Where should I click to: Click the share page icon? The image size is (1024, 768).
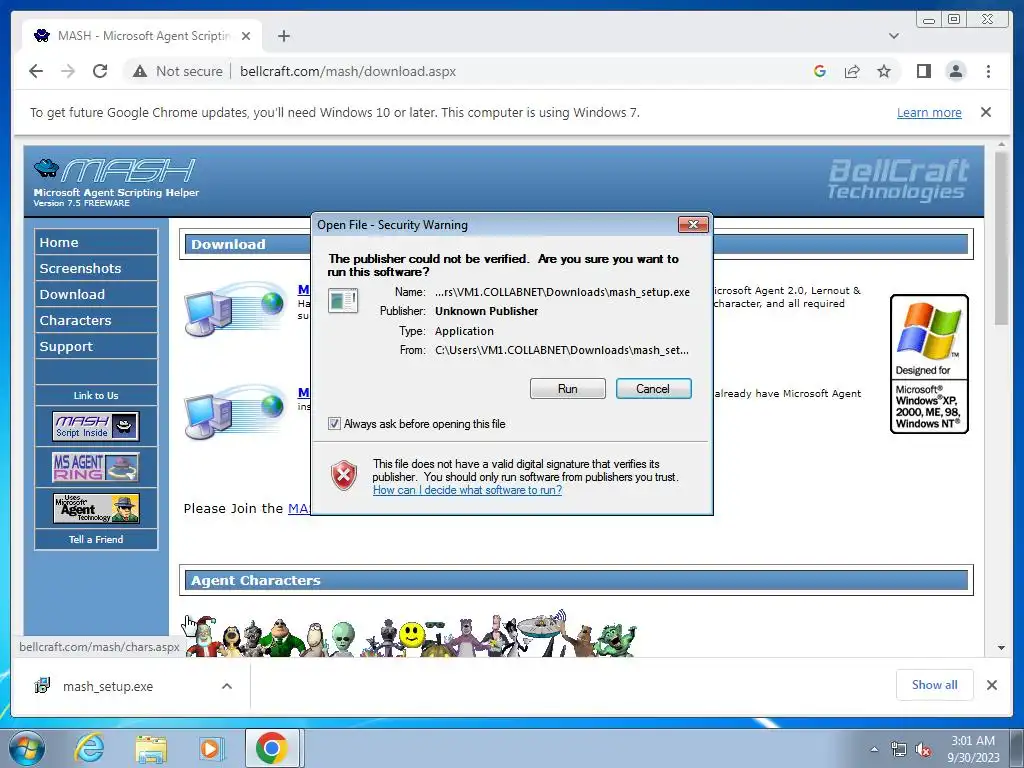[852, 71]
